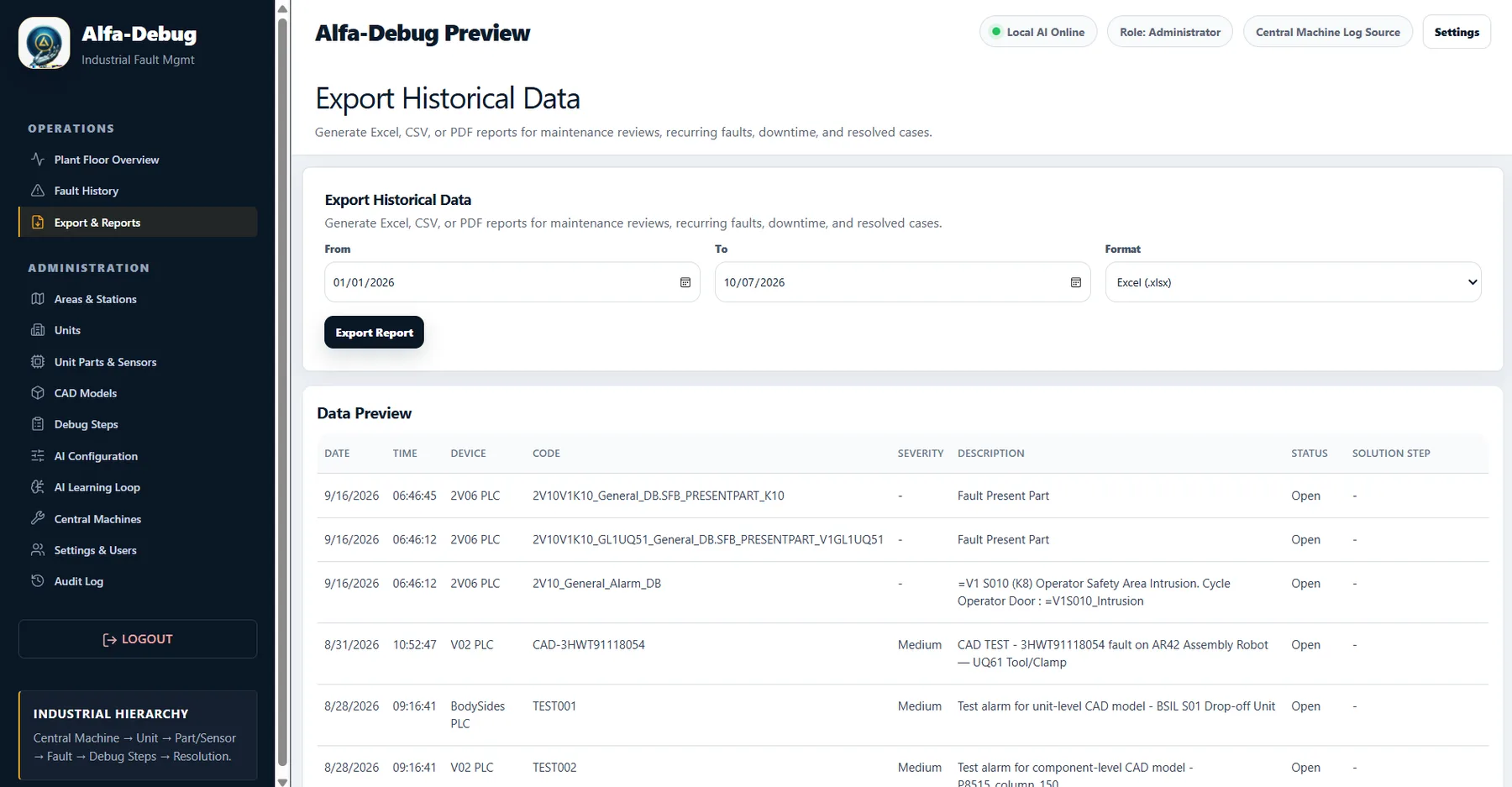
Task: Click the SEVERITY column header
Action: tap(921, 454)
